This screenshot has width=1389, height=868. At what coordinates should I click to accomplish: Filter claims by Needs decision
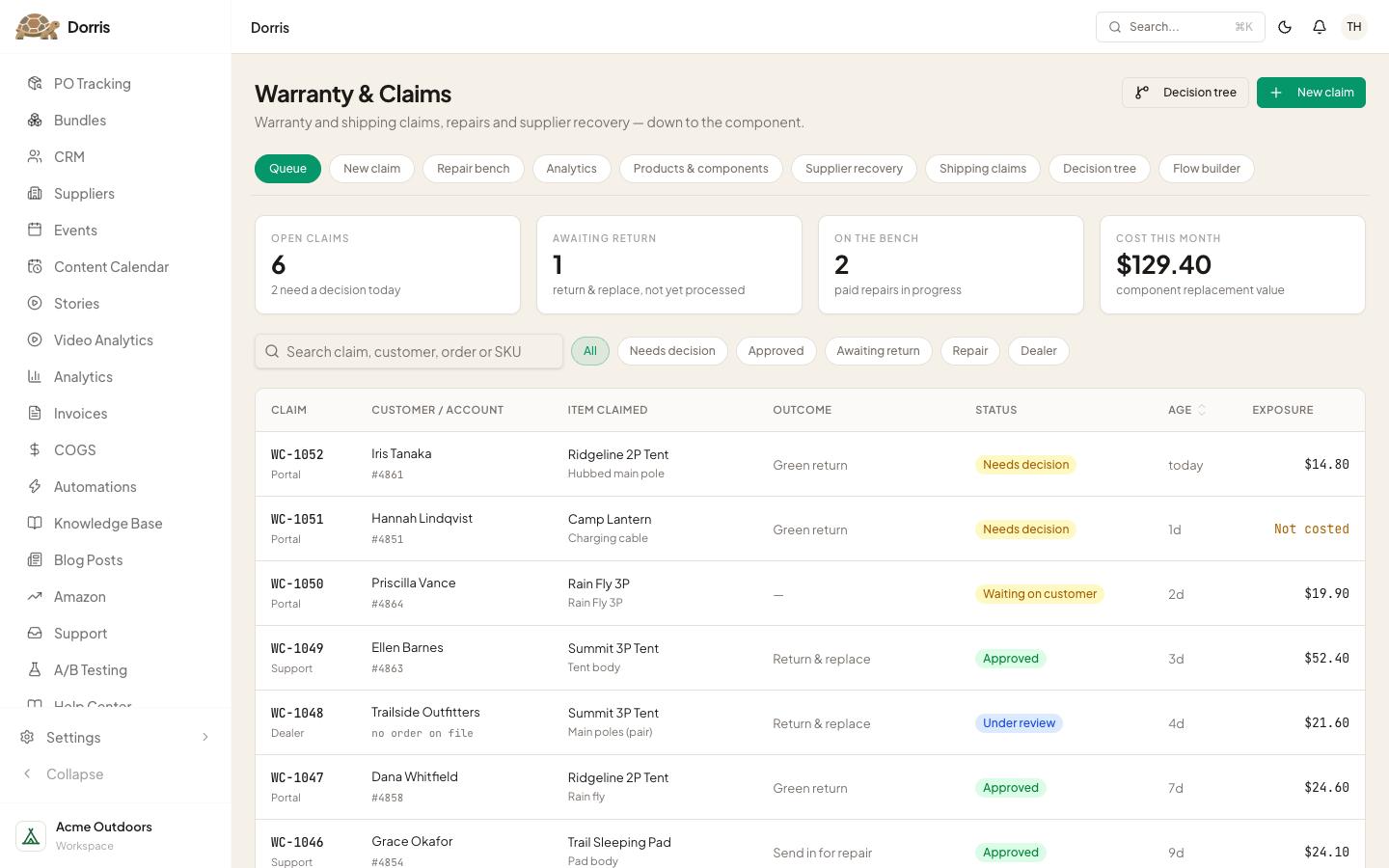pos(672,351)
